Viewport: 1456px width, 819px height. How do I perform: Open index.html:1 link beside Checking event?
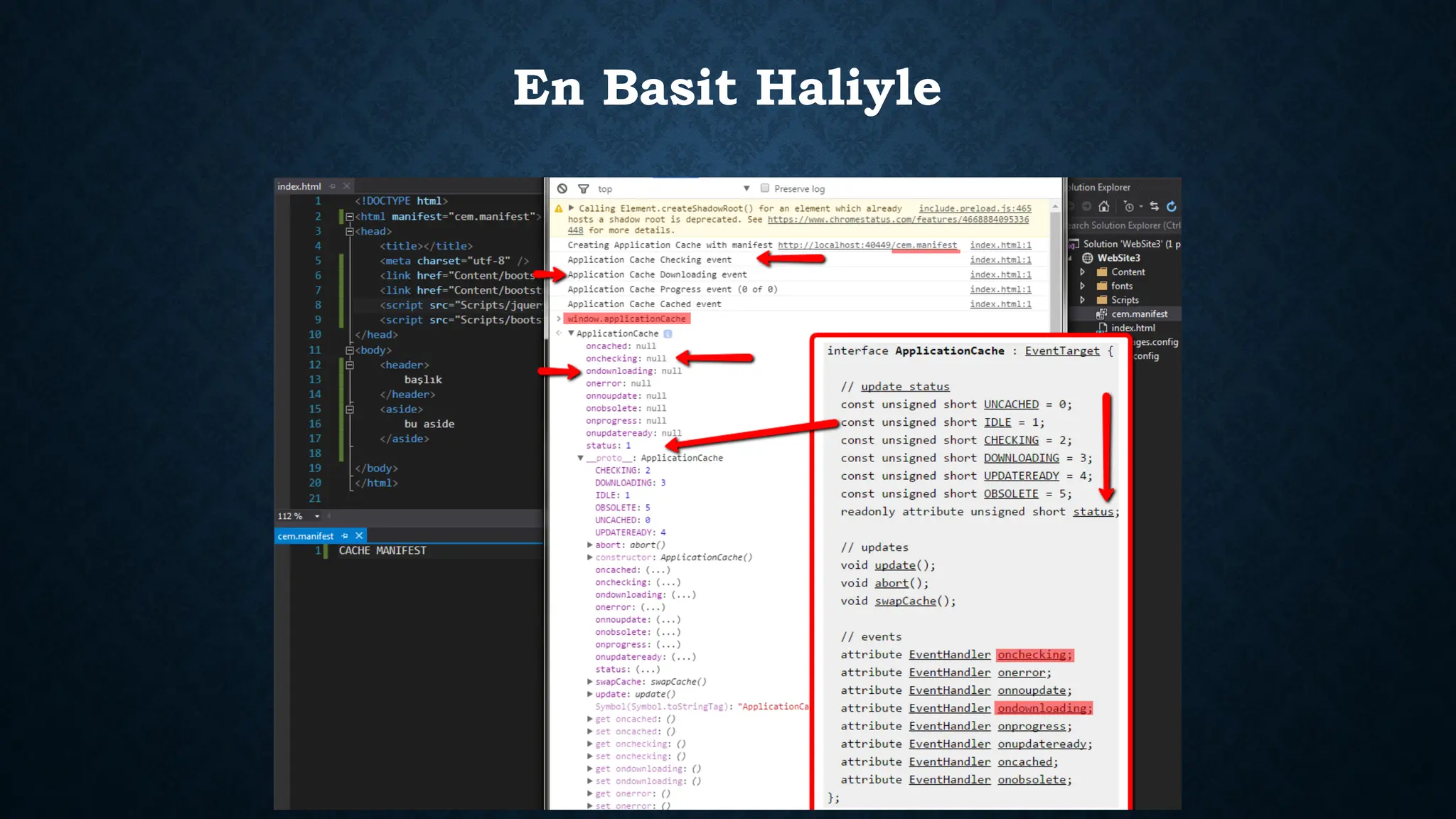(x=1000, y=259)
